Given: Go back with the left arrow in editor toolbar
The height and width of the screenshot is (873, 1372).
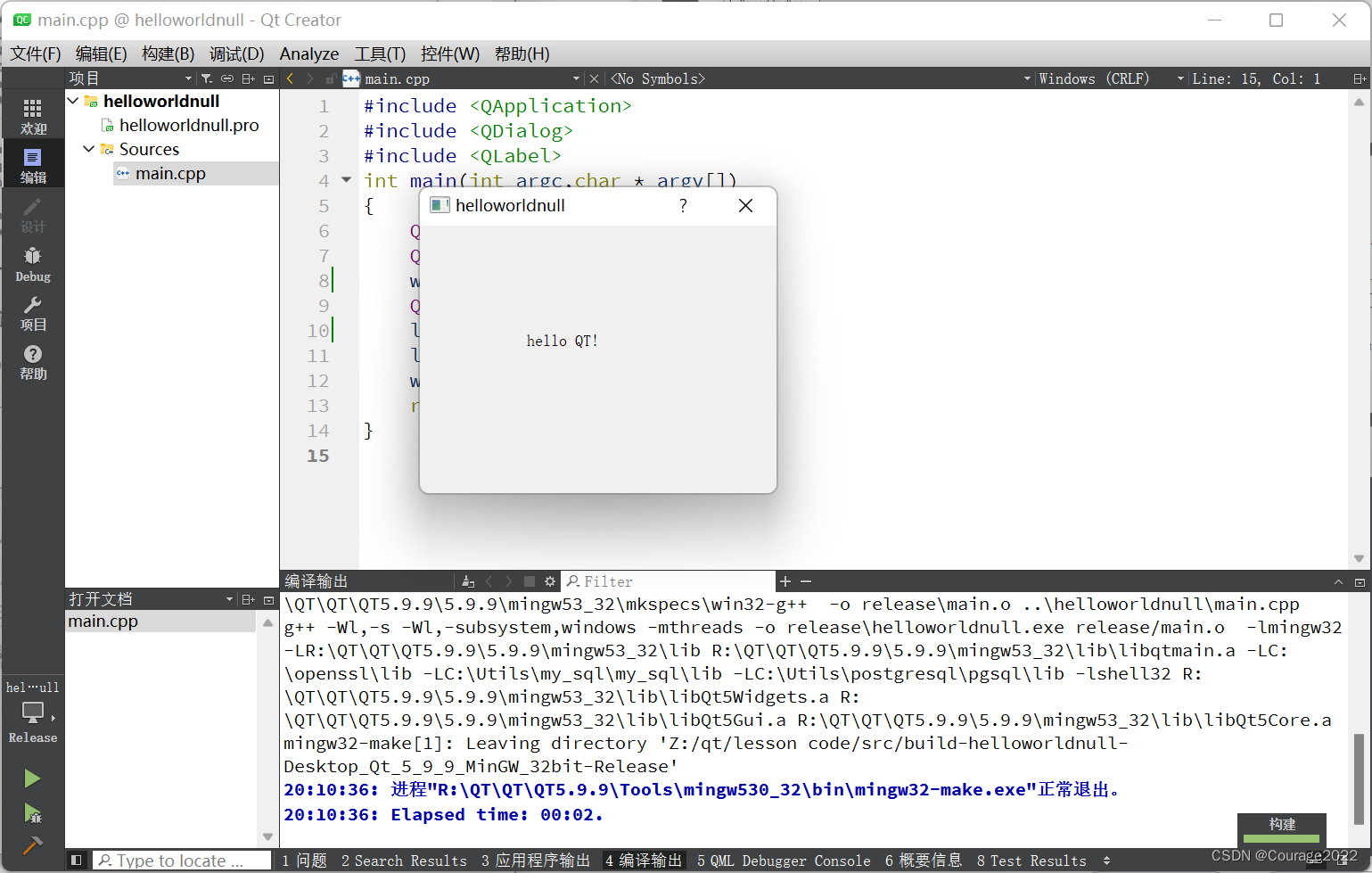Looking at the screenshot, I should tap(290, 78).
